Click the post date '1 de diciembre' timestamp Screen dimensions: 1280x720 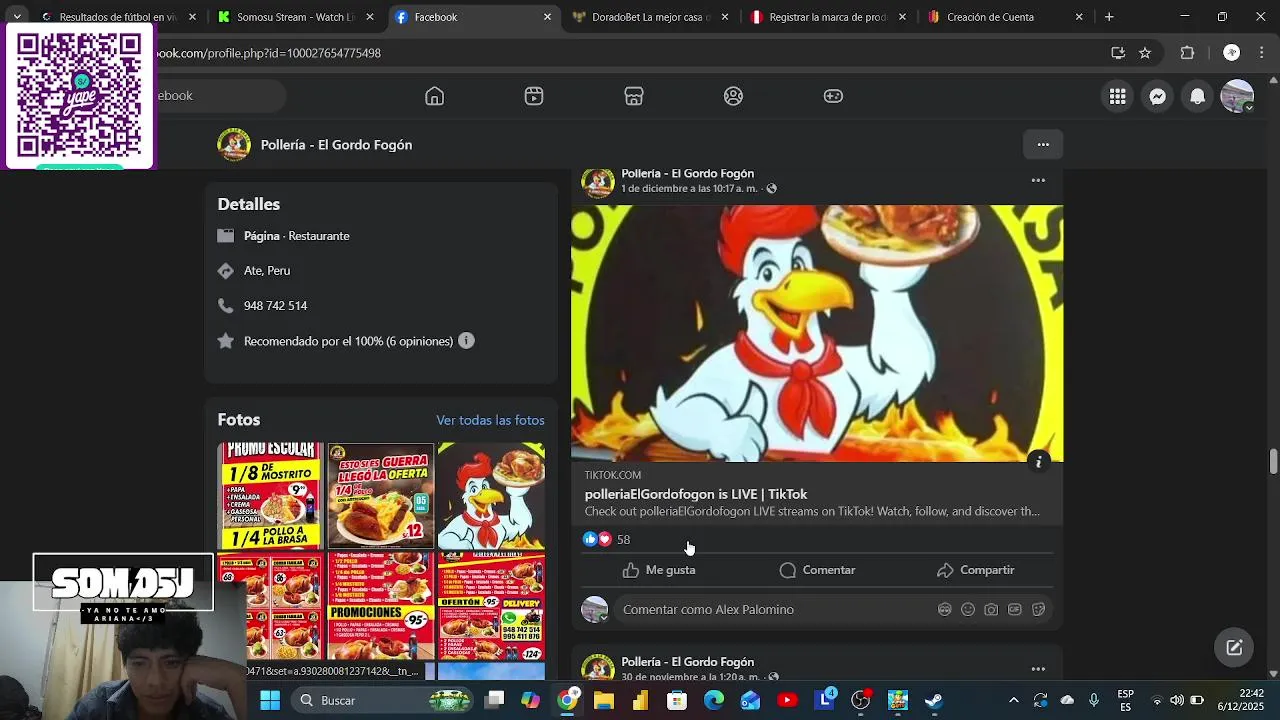click(689, 188)
